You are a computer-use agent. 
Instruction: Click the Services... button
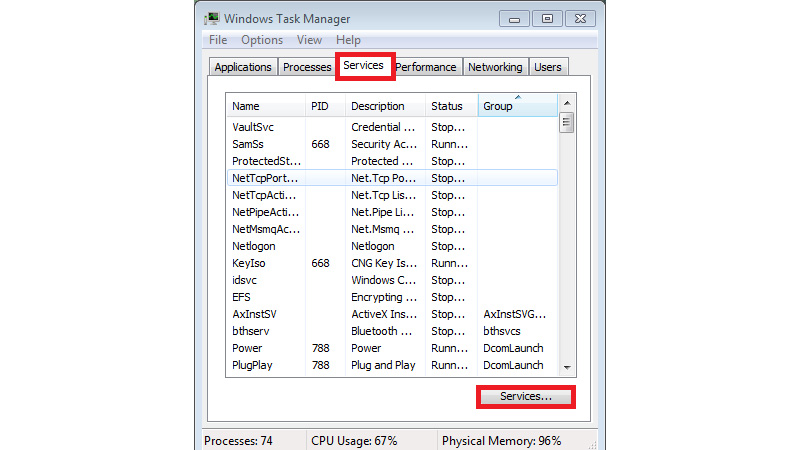[x=526, y=397]
